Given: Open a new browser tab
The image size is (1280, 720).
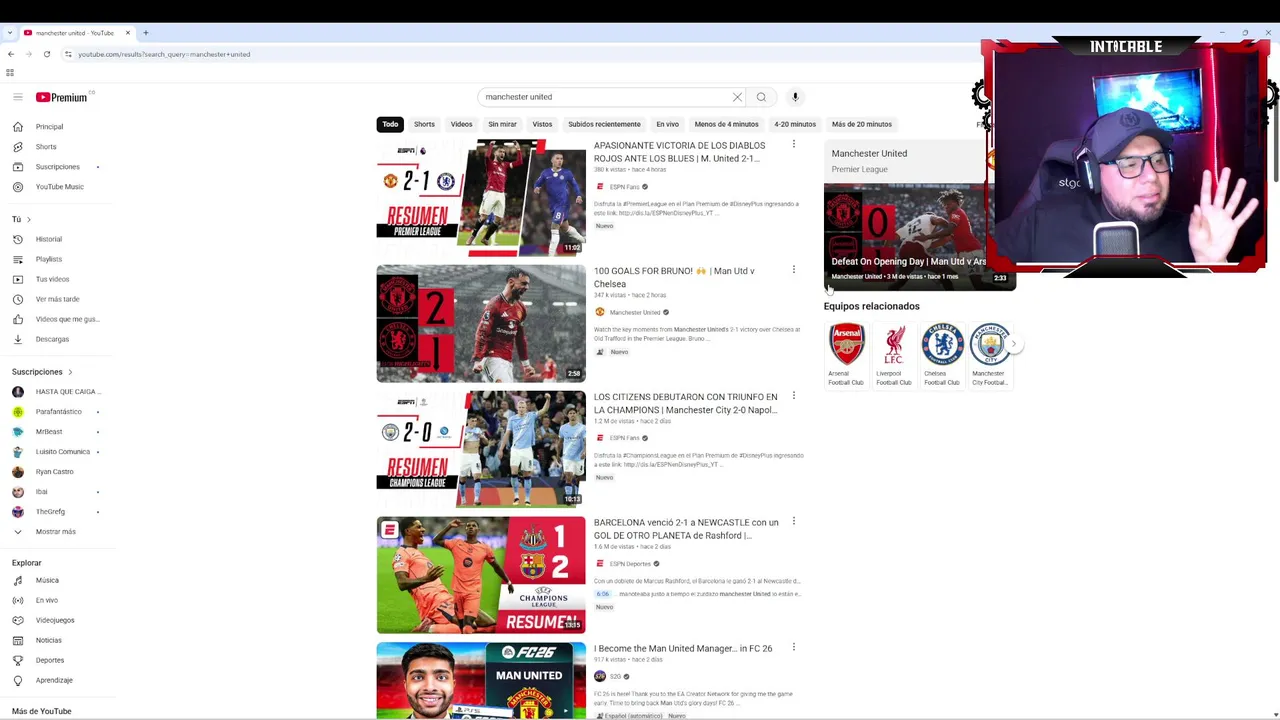Looking at the screenshot, I should 145,33.
